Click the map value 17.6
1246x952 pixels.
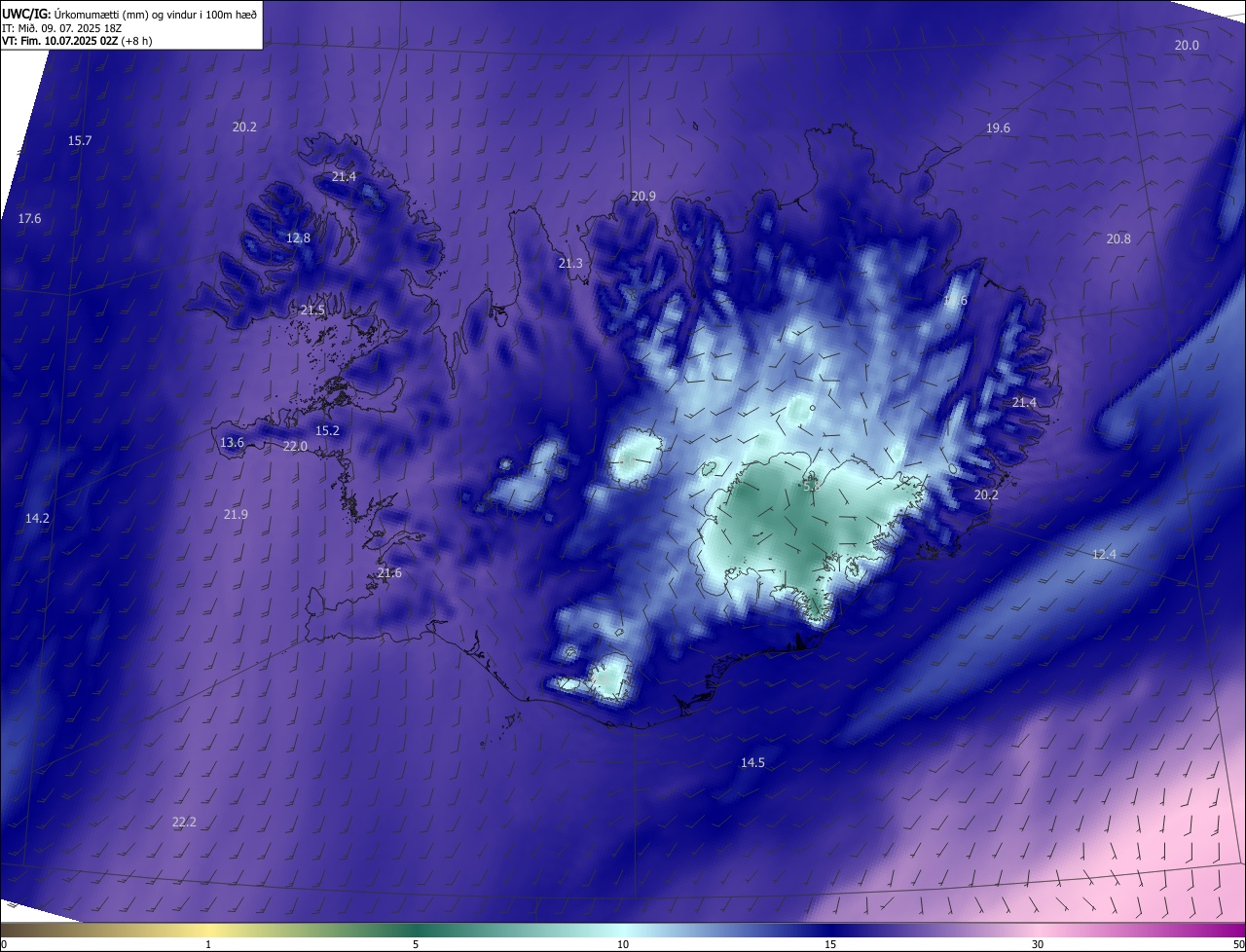click(30, 219)
